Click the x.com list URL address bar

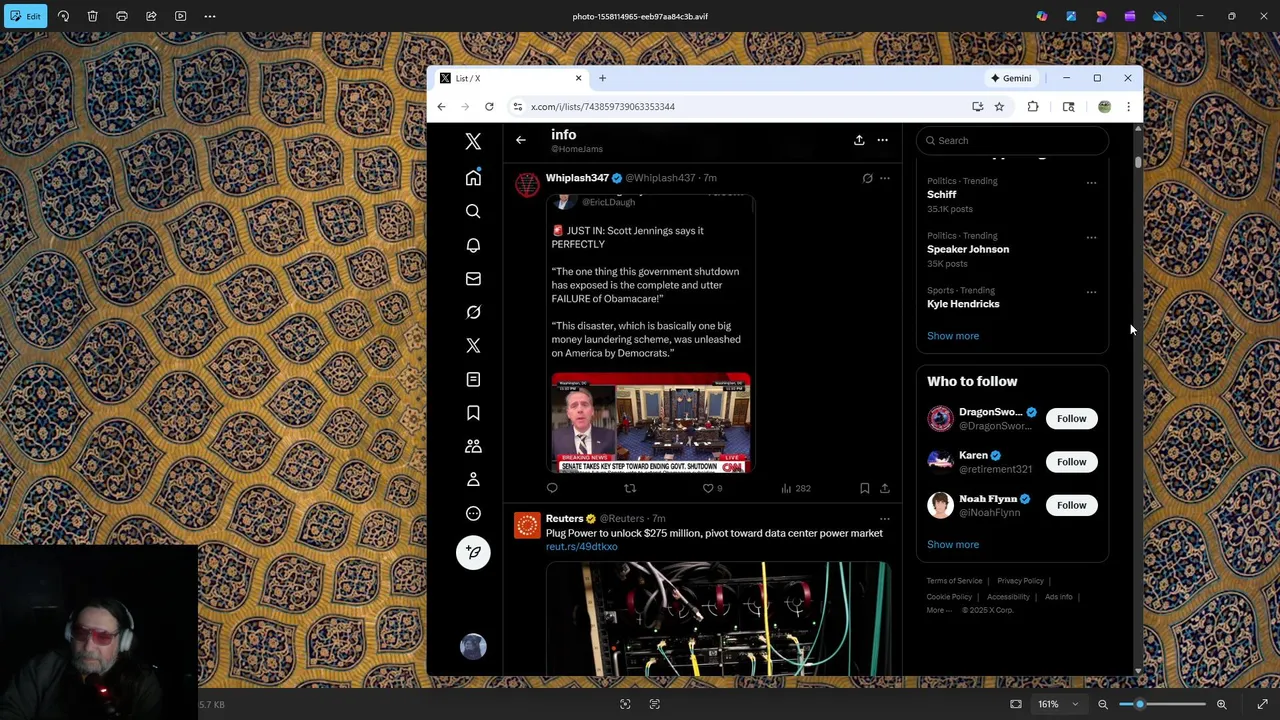603,106
